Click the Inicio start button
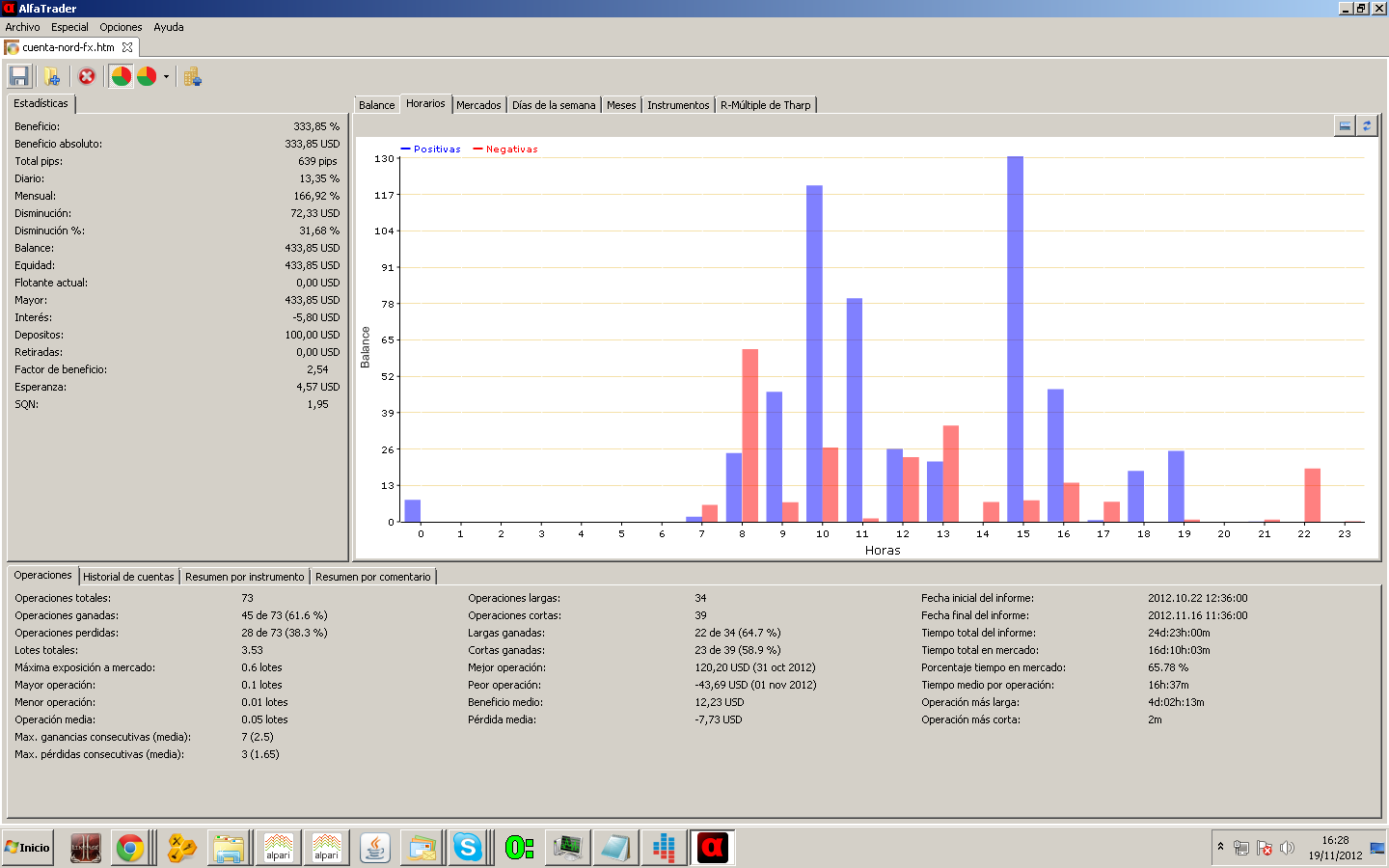1389x868 pixels. [28, 848]
